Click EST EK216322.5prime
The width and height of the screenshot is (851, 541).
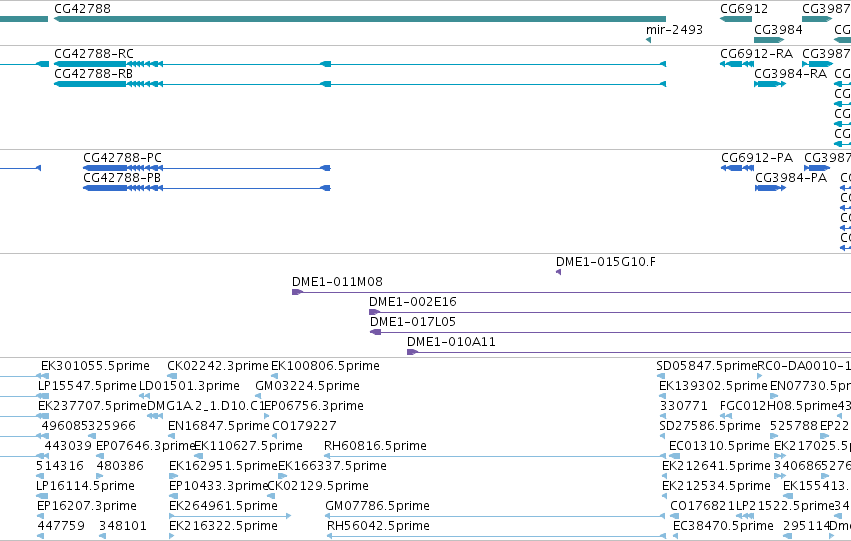pyautogui.click(x=172, y=536)
